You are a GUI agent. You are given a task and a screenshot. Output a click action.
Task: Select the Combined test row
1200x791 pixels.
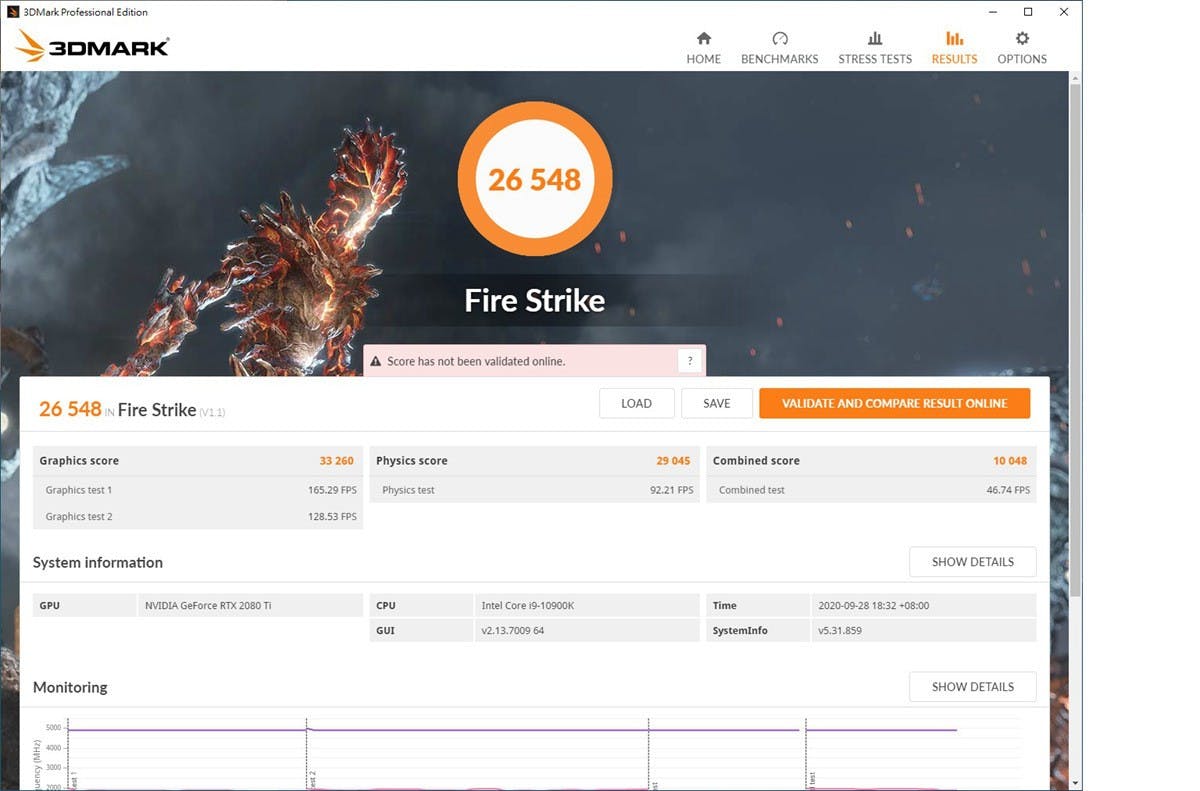pyautogui.click(x=871, y=490)
